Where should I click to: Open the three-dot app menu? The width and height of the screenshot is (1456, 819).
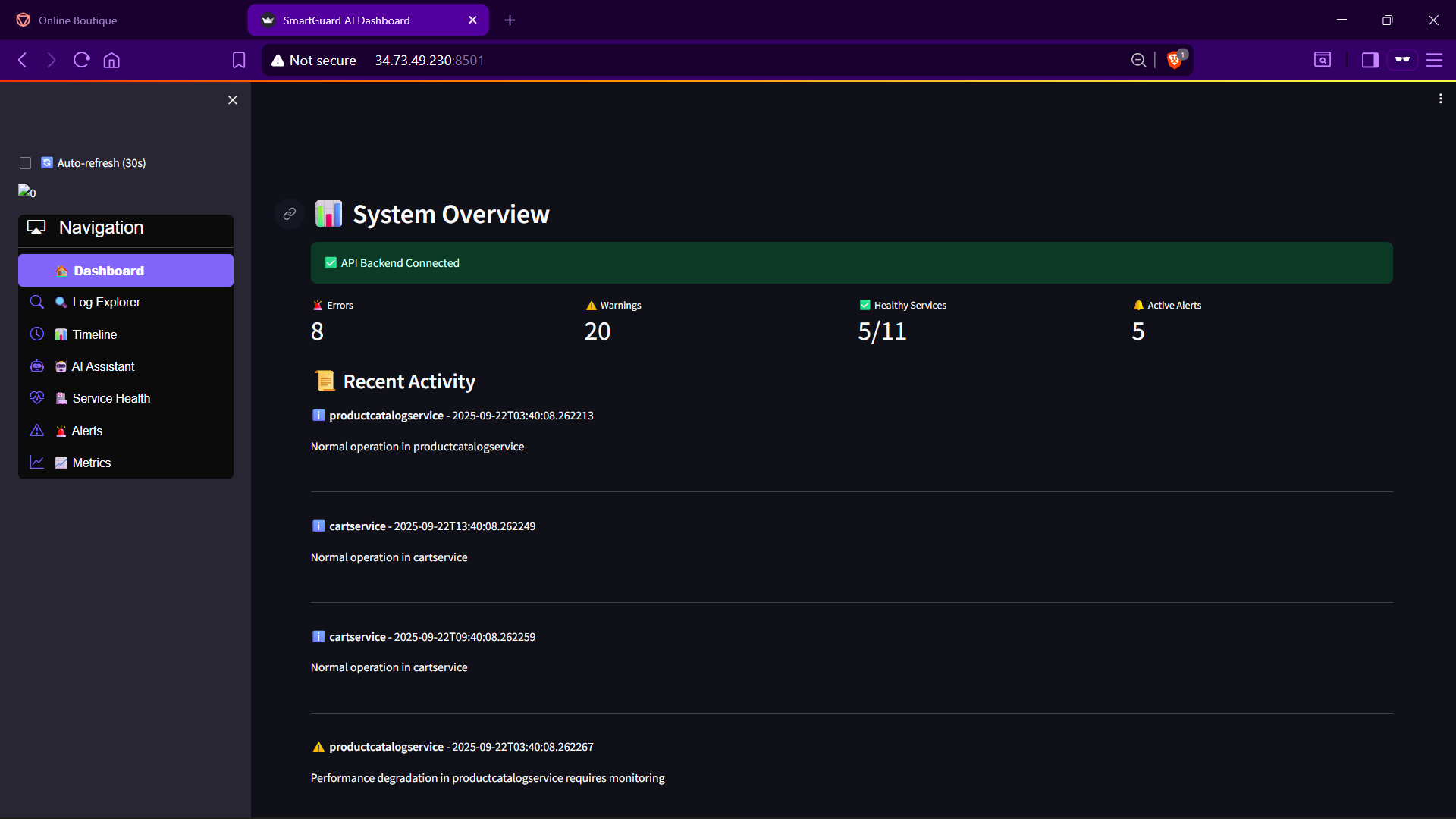[x=1440, y=99]
